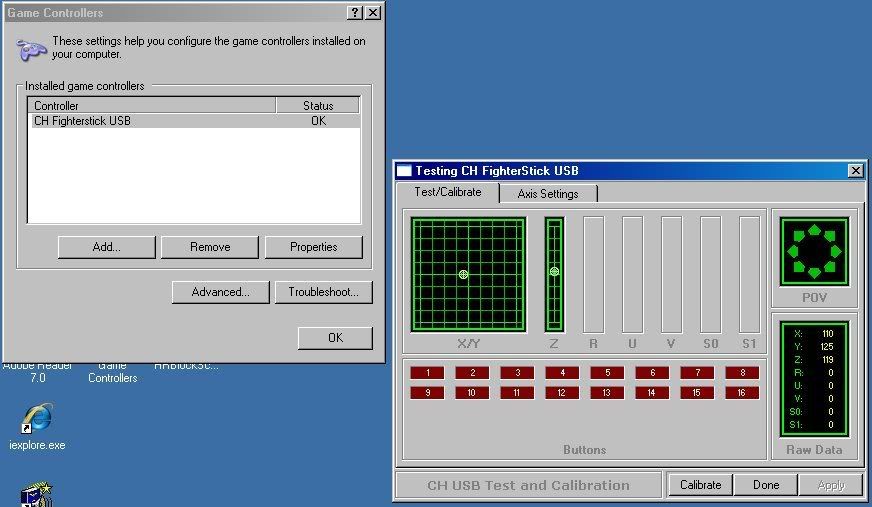872x507 pixels.
Task: Click the Testing window title bar icon
Action: coord(404,171)
